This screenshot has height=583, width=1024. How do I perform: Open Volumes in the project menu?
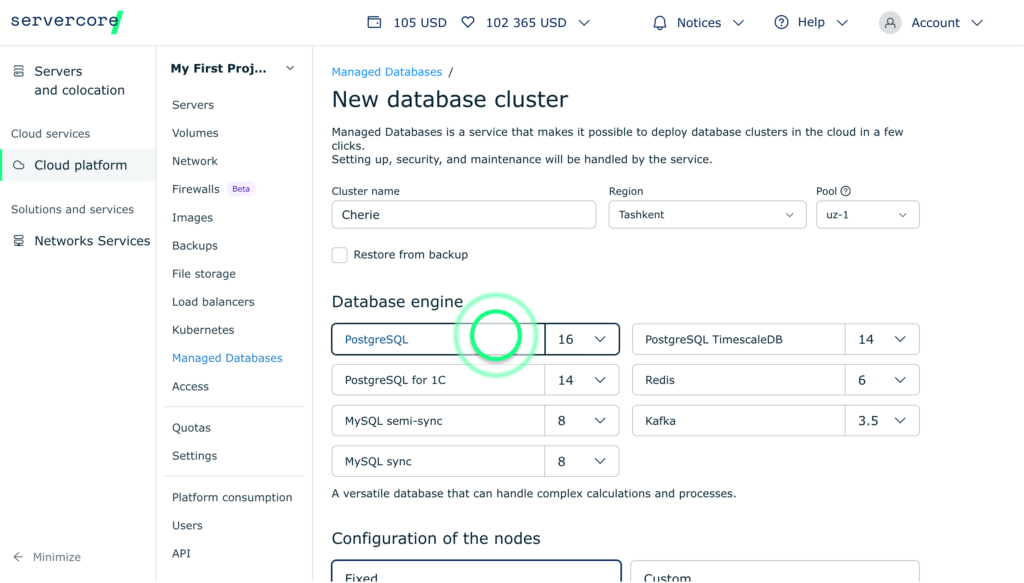click(195, 133)
